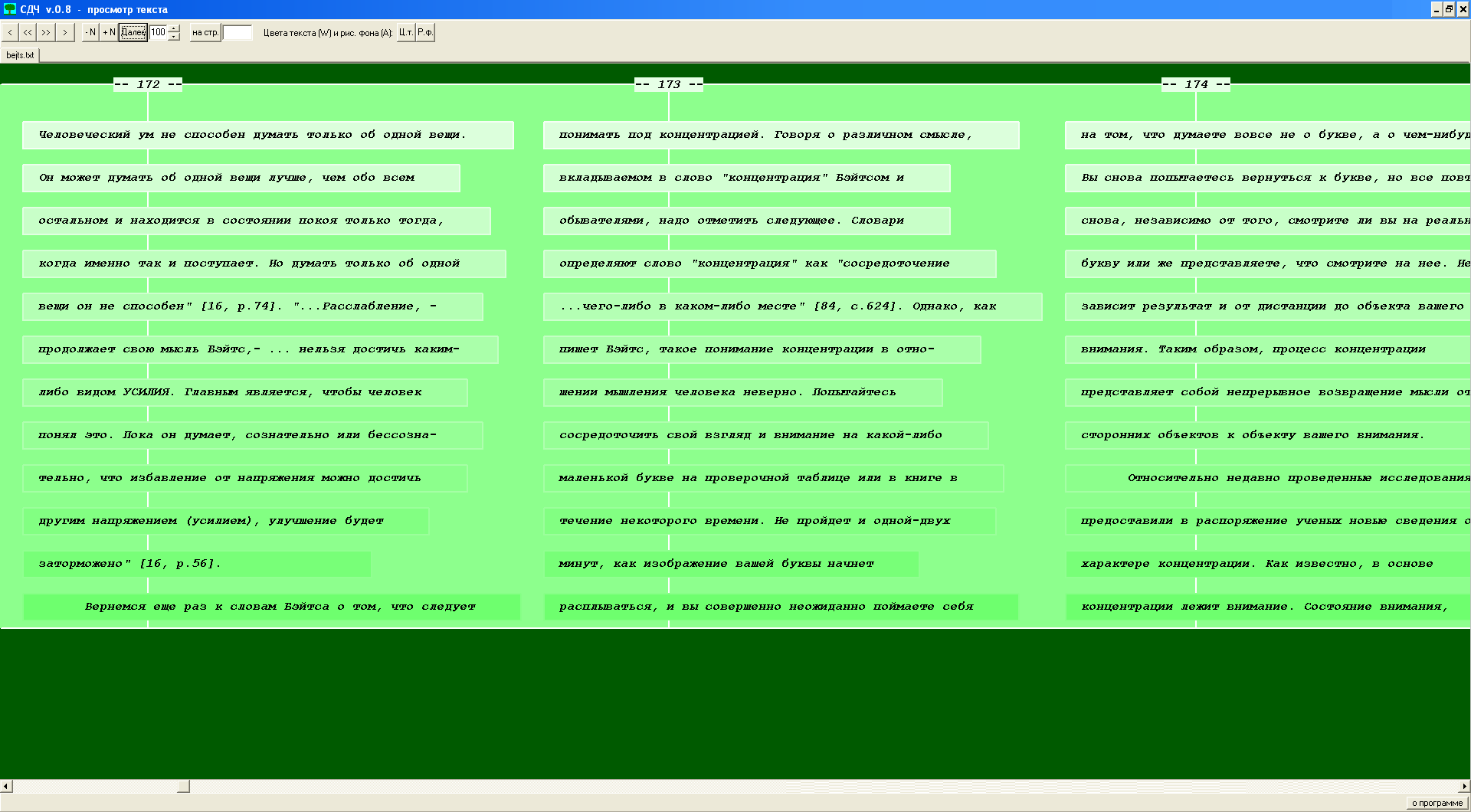This screenshot has height=812, width=1471.
Task: Click the horizontal scrollbar left arrow
Action: click(x=6, y=786)
